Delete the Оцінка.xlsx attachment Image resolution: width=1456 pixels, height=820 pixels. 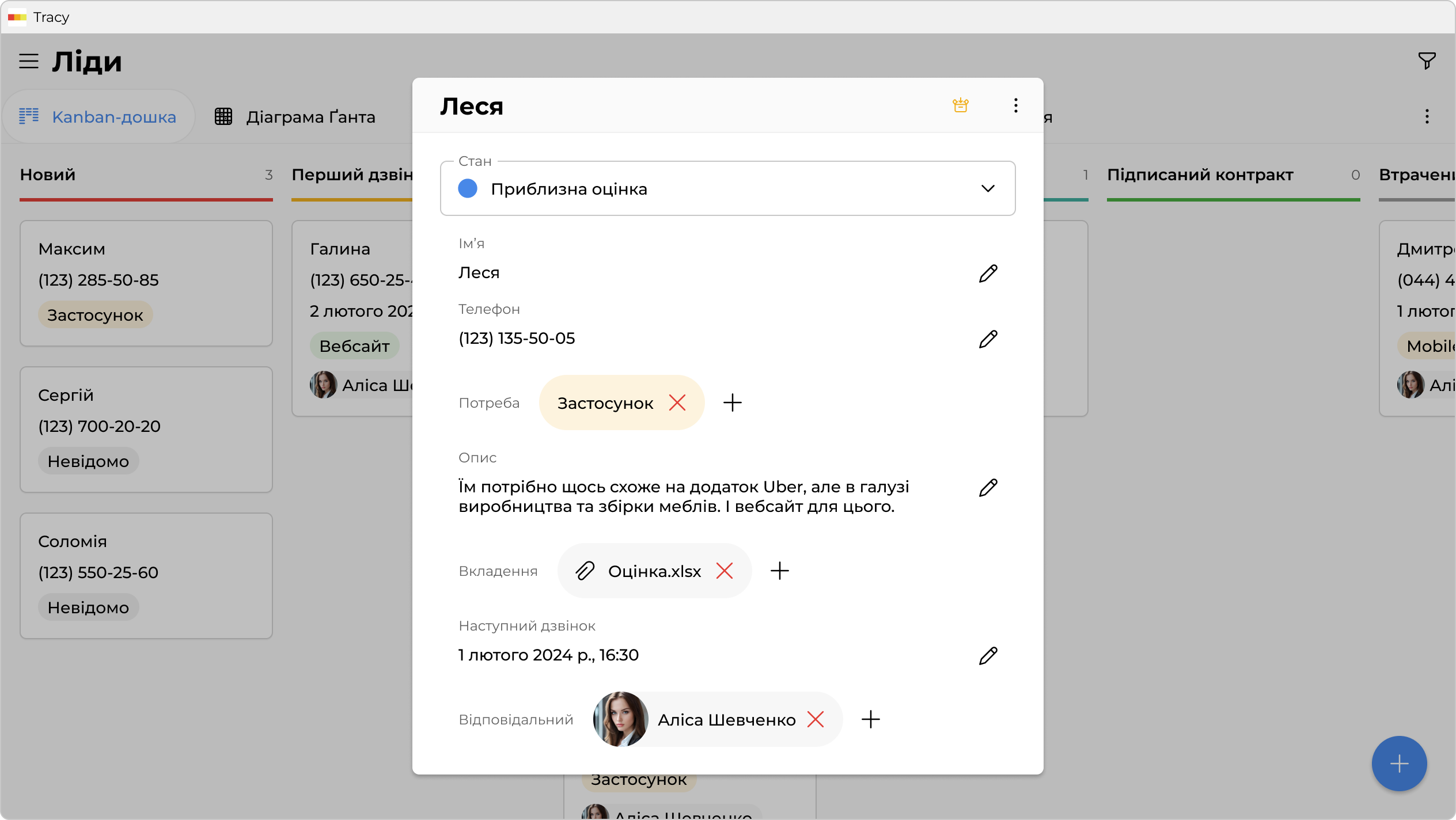click(725, 571)
